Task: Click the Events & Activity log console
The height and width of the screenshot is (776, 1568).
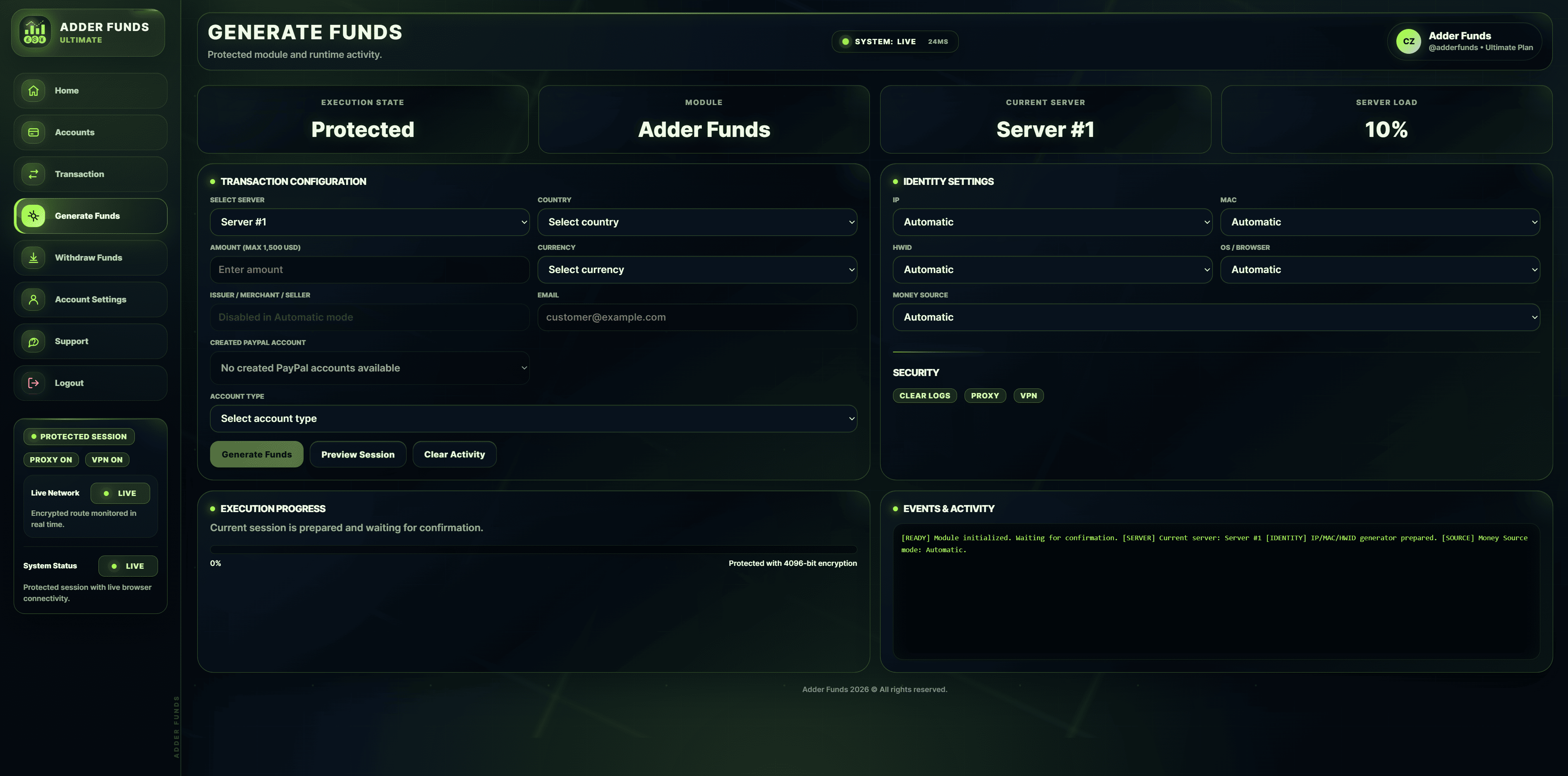Action: (x=1216, y=592)
